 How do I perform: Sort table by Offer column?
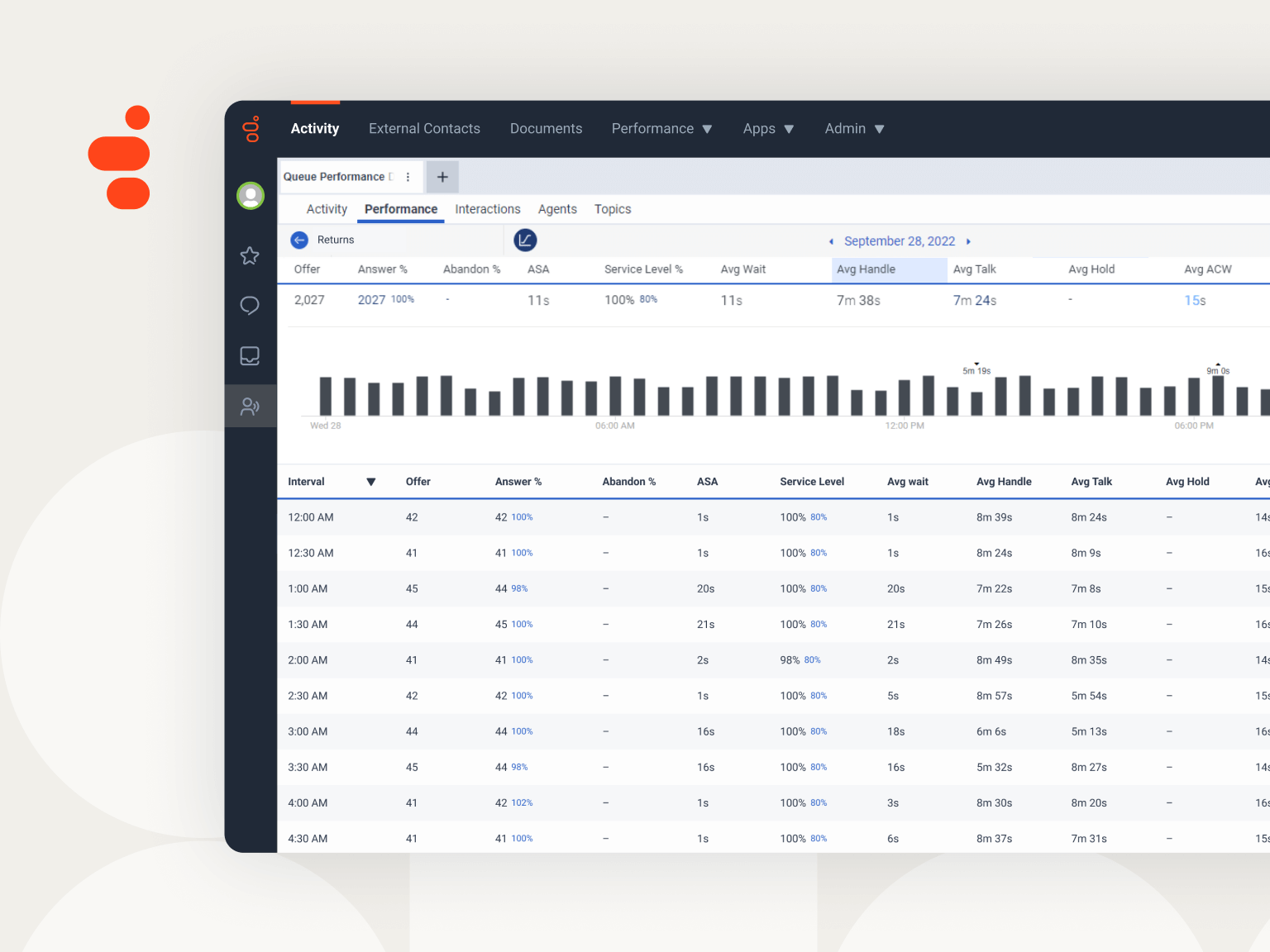pos(418,482)
